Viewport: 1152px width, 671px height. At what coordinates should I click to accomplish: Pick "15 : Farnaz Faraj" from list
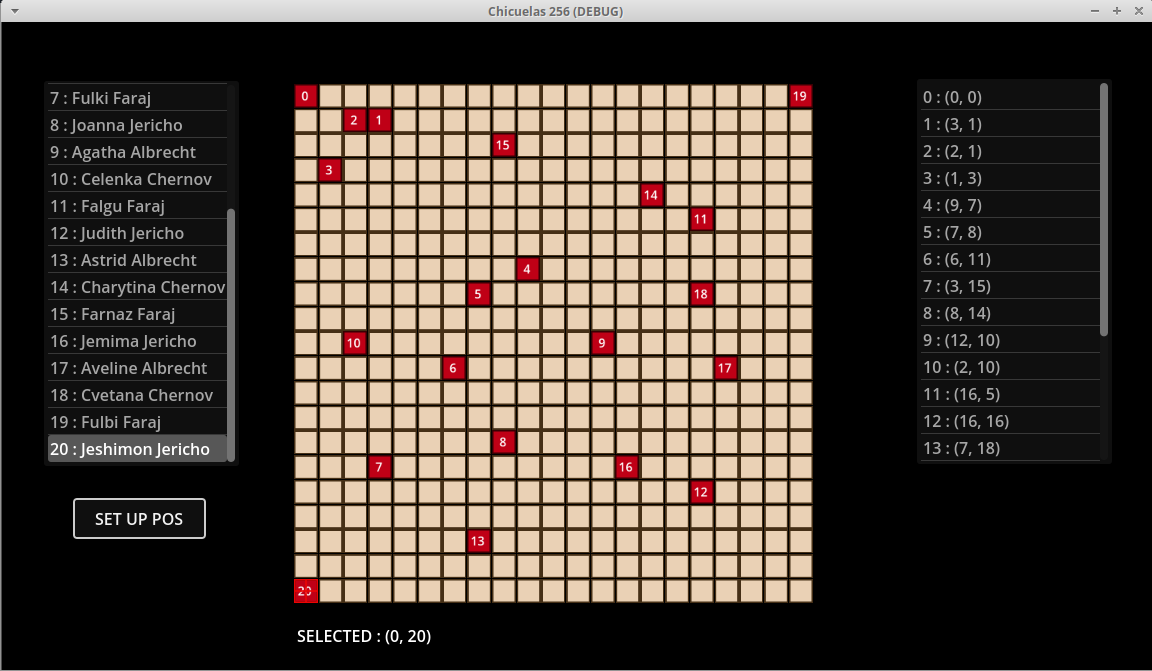[x=137, y=314]
